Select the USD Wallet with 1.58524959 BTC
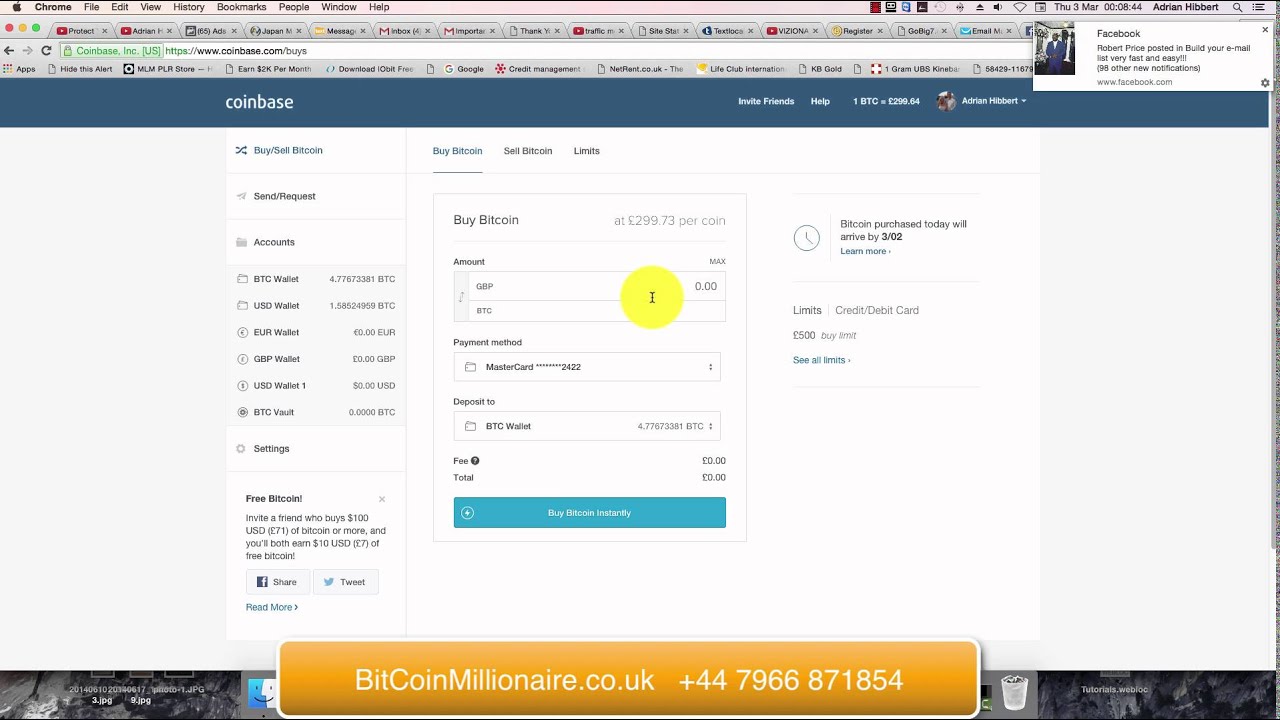This screenshot has height=720, width=1280. (316, 306)
